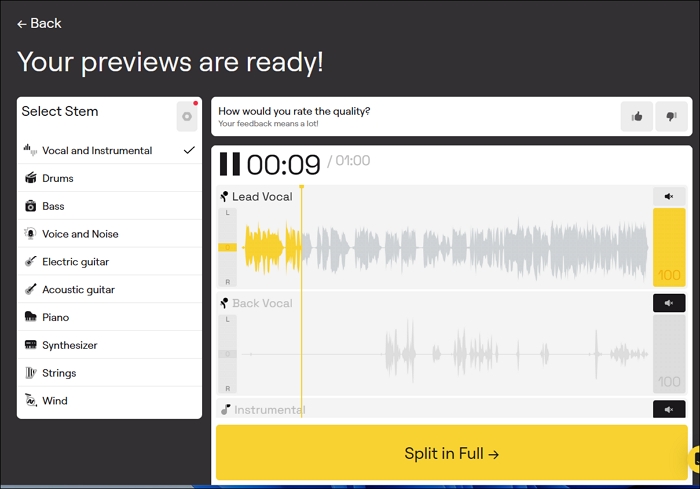Viewport: 700px width, 489px height.
Task: Select the Piano stem icon
Action: tap(32, 317)
